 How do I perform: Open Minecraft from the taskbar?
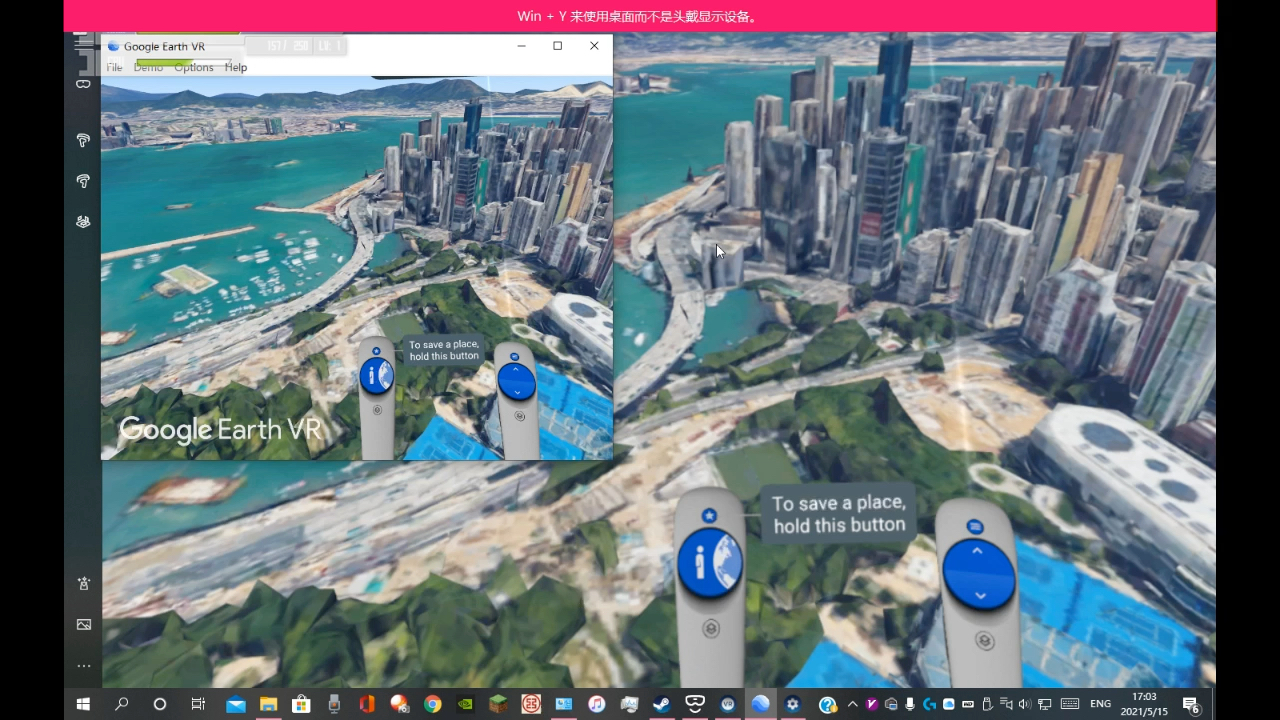tap(498, 704)
